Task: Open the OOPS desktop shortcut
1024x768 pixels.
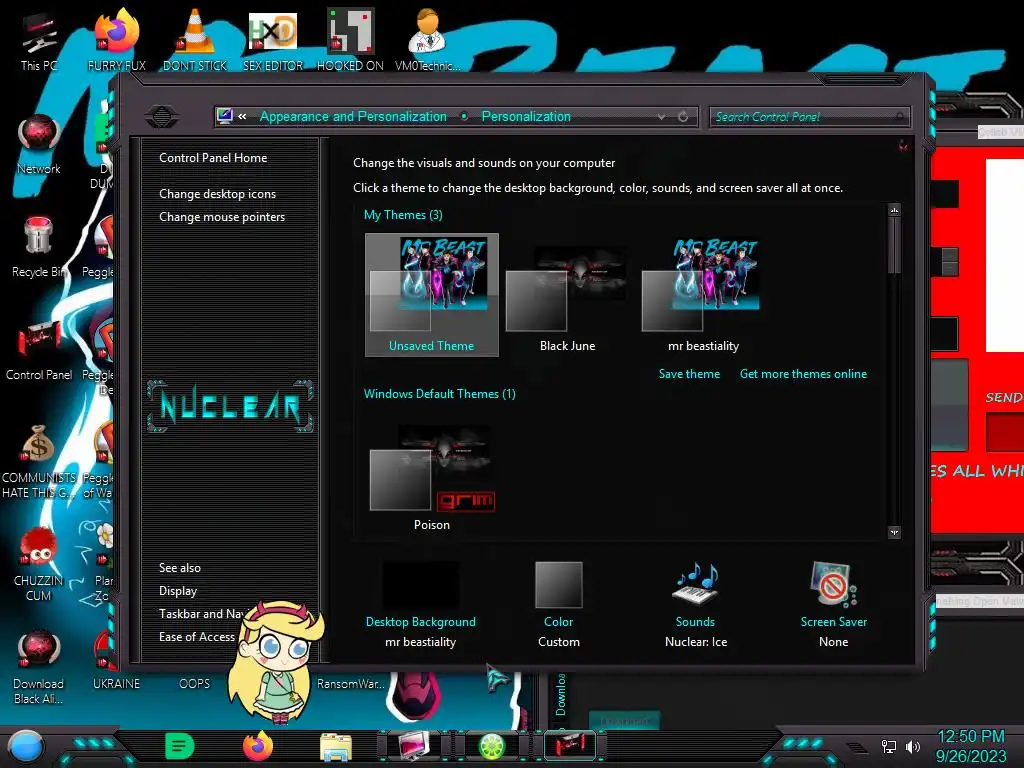Action: tap(195, 684)
